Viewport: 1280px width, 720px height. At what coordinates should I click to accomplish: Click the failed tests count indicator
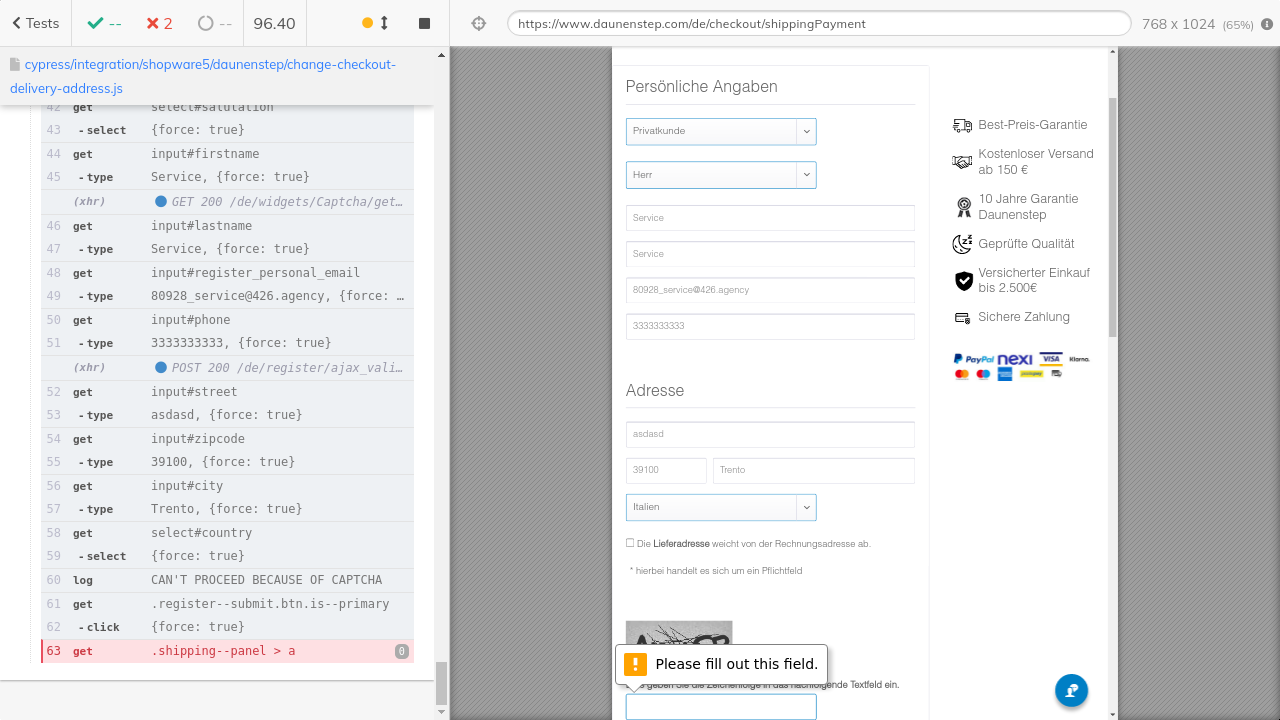pyautogui.click(x=158, y=23)
